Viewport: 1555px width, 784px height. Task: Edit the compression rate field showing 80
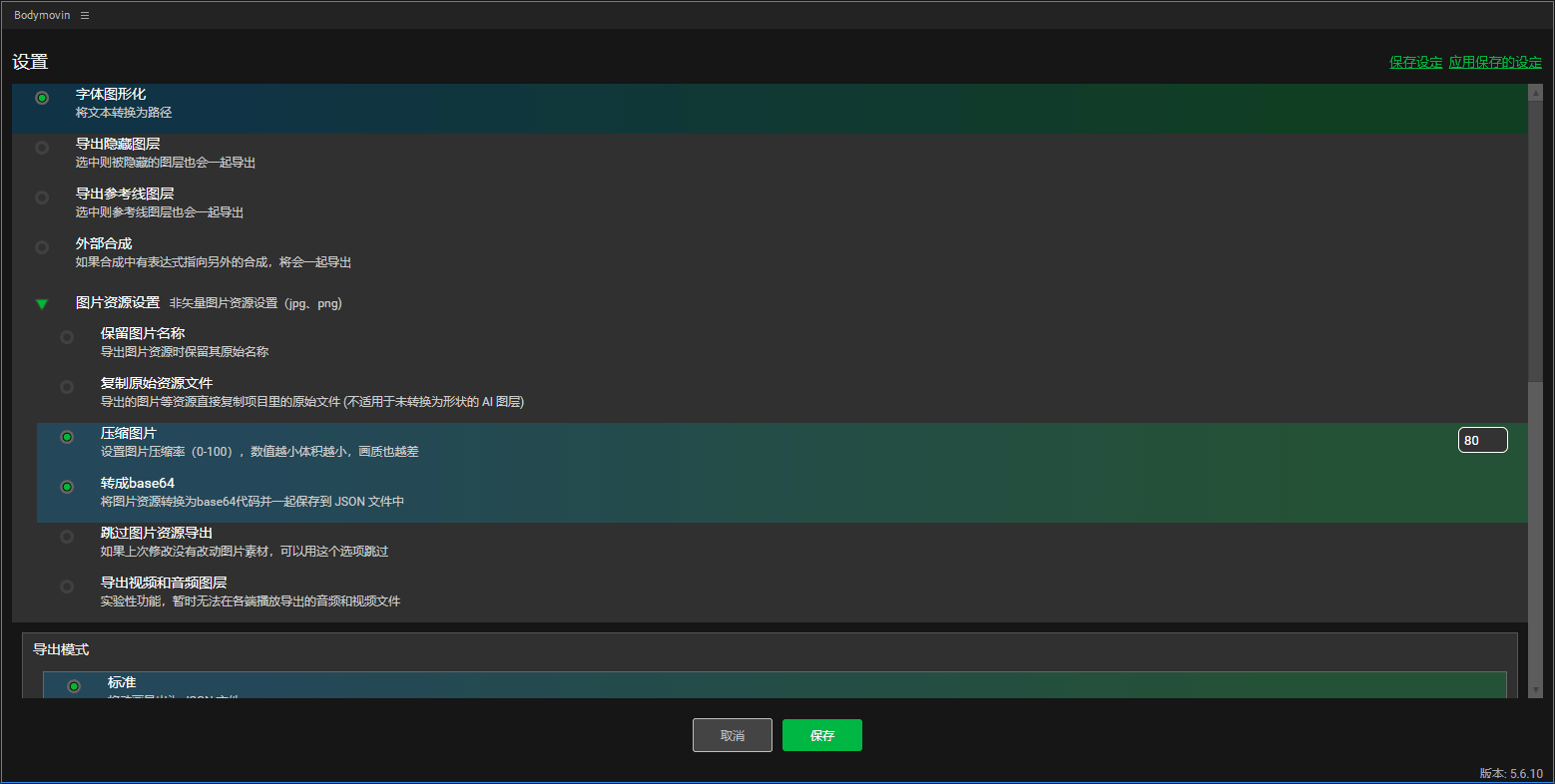tap(1482, 440)
